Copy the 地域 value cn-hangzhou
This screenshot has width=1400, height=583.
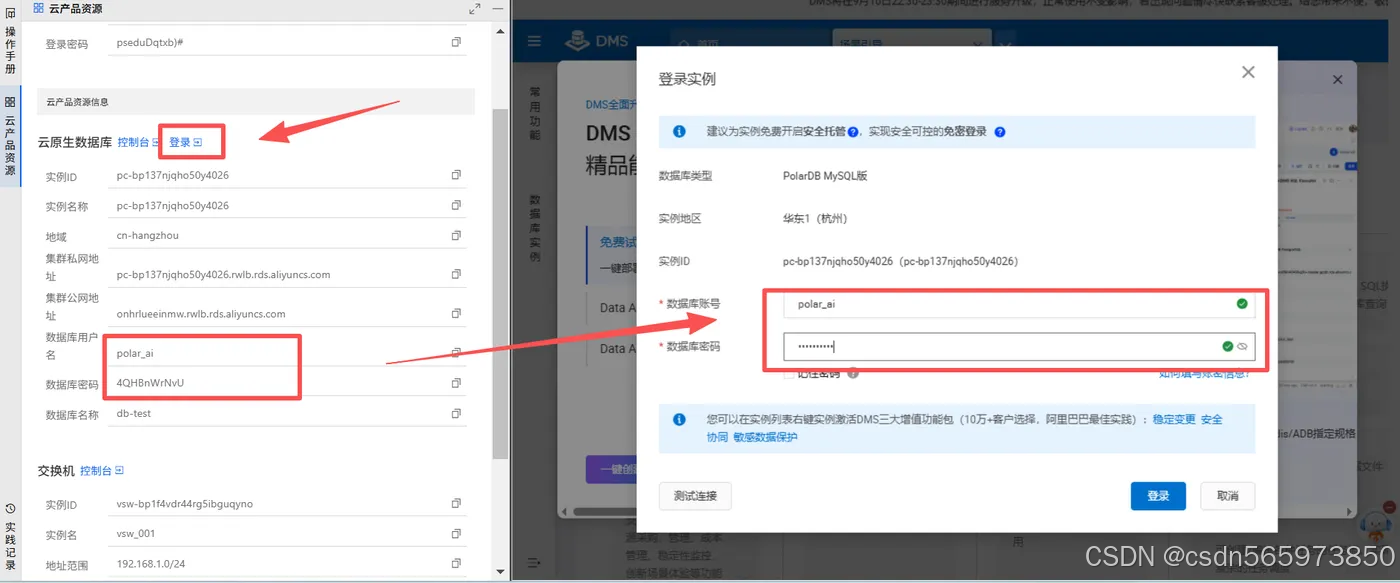click(x=456, y=235)
